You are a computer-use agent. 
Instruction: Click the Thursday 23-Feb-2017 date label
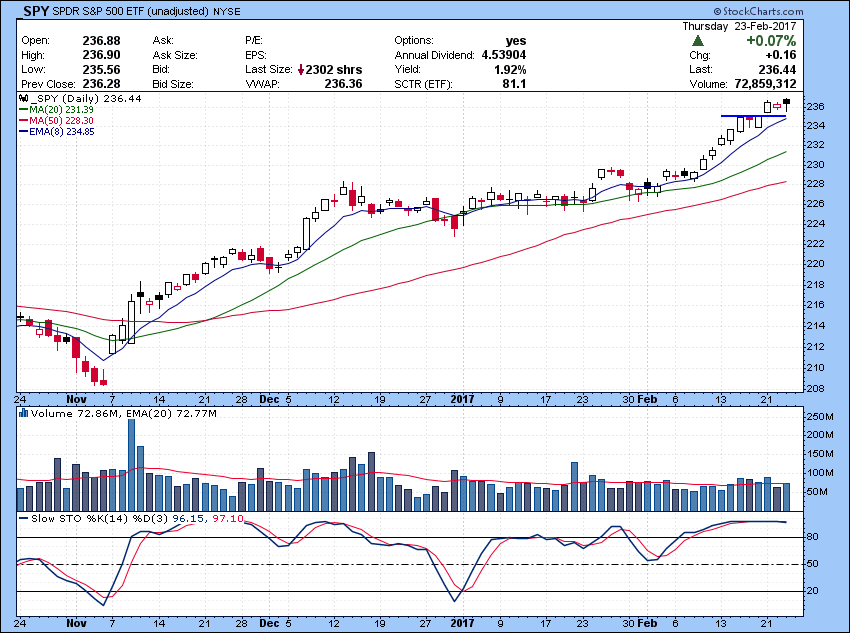739,26
